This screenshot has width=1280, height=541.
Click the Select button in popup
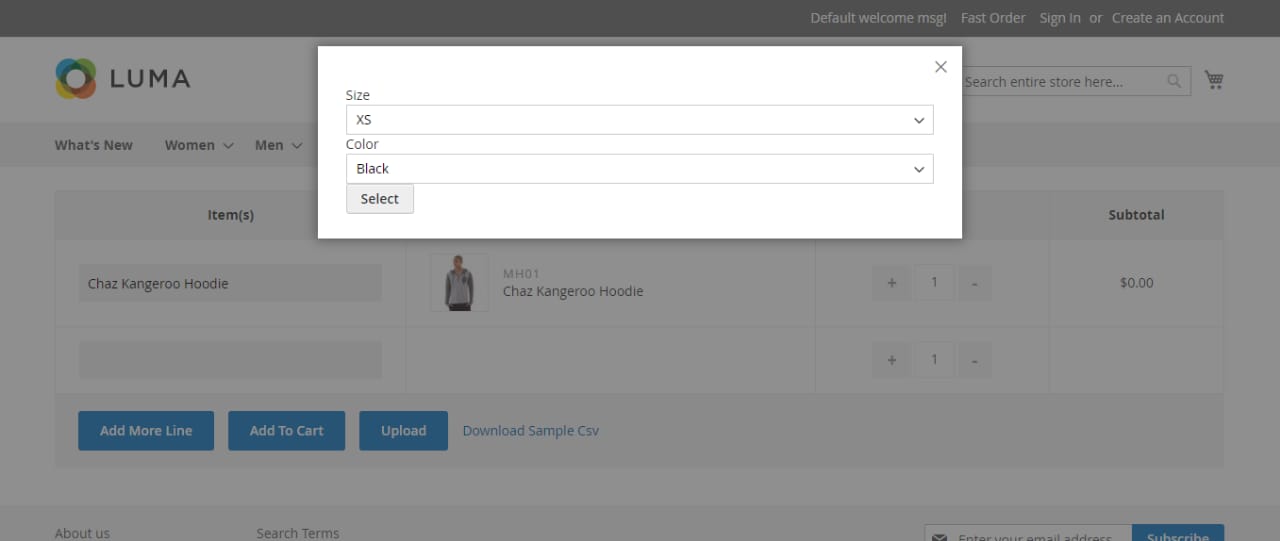[x=380, y=199]
